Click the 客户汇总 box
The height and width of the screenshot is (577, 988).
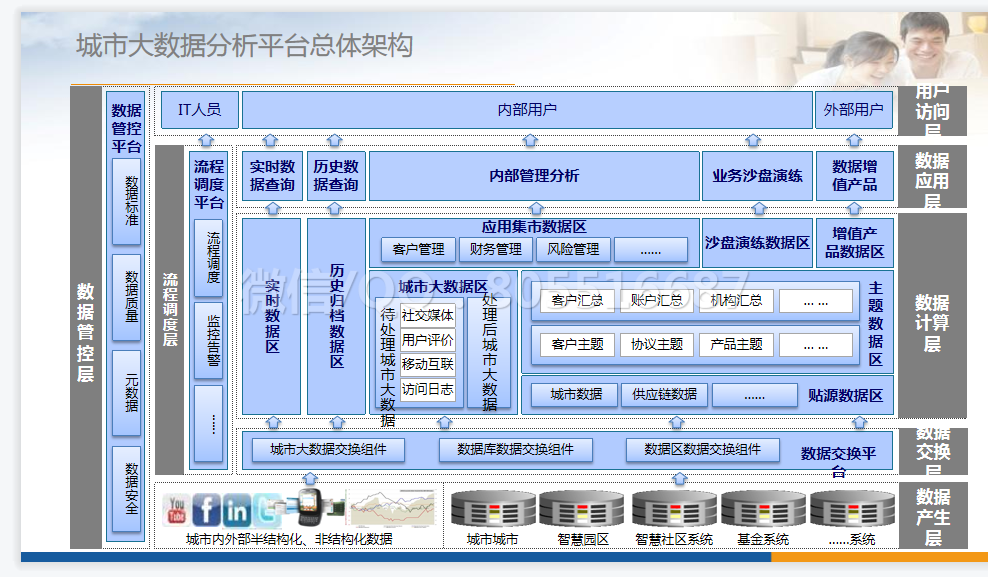pos(577,301)
